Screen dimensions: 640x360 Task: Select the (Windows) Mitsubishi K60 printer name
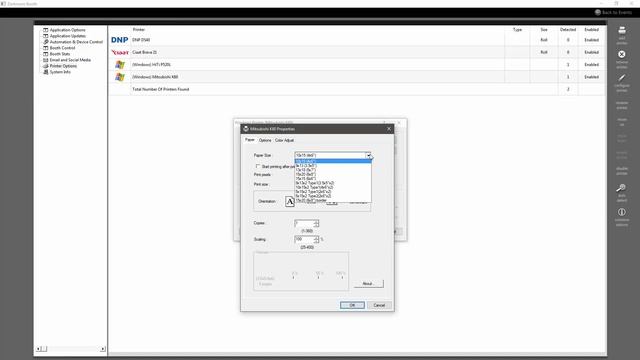[x=155, y=77]
